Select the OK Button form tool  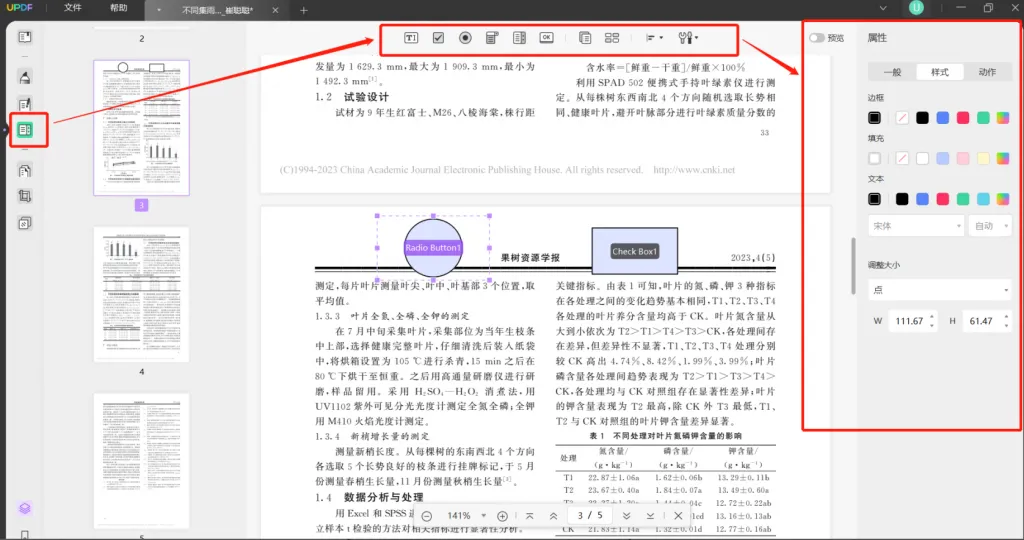pos(547,38)
